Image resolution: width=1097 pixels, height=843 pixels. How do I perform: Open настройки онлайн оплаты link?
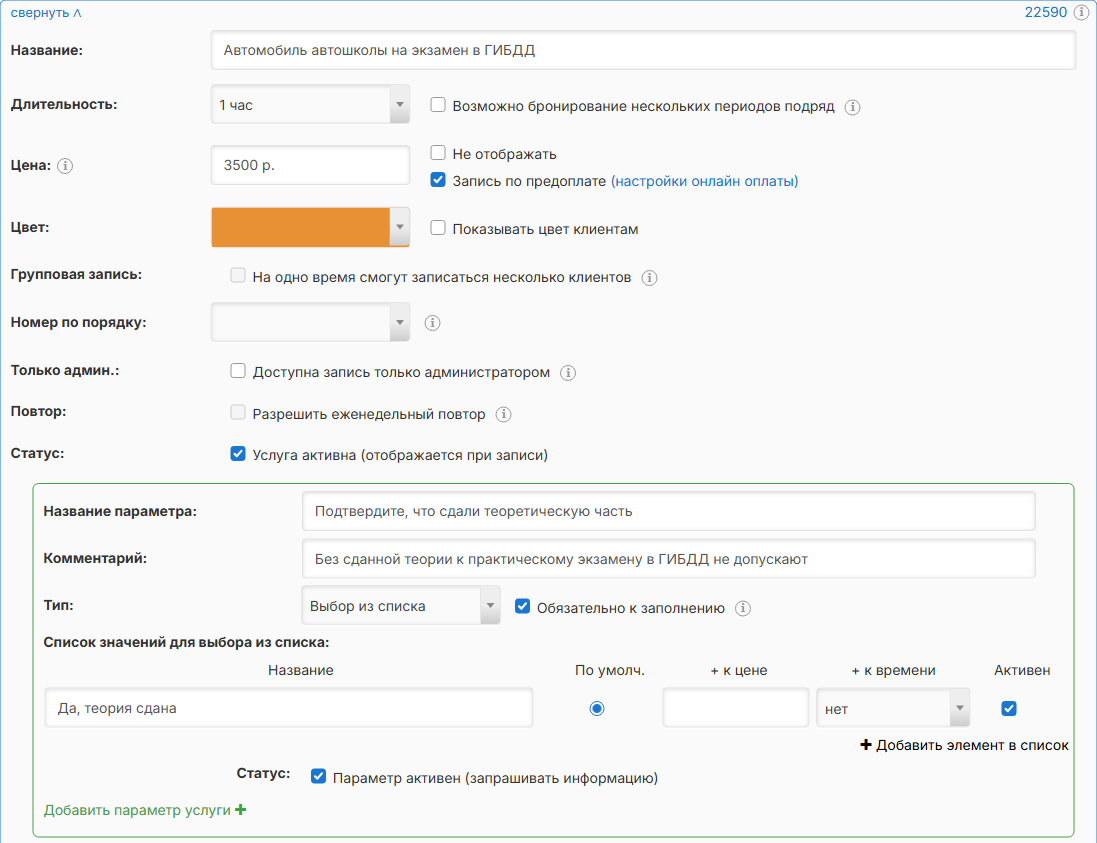[x=705, y=181]
